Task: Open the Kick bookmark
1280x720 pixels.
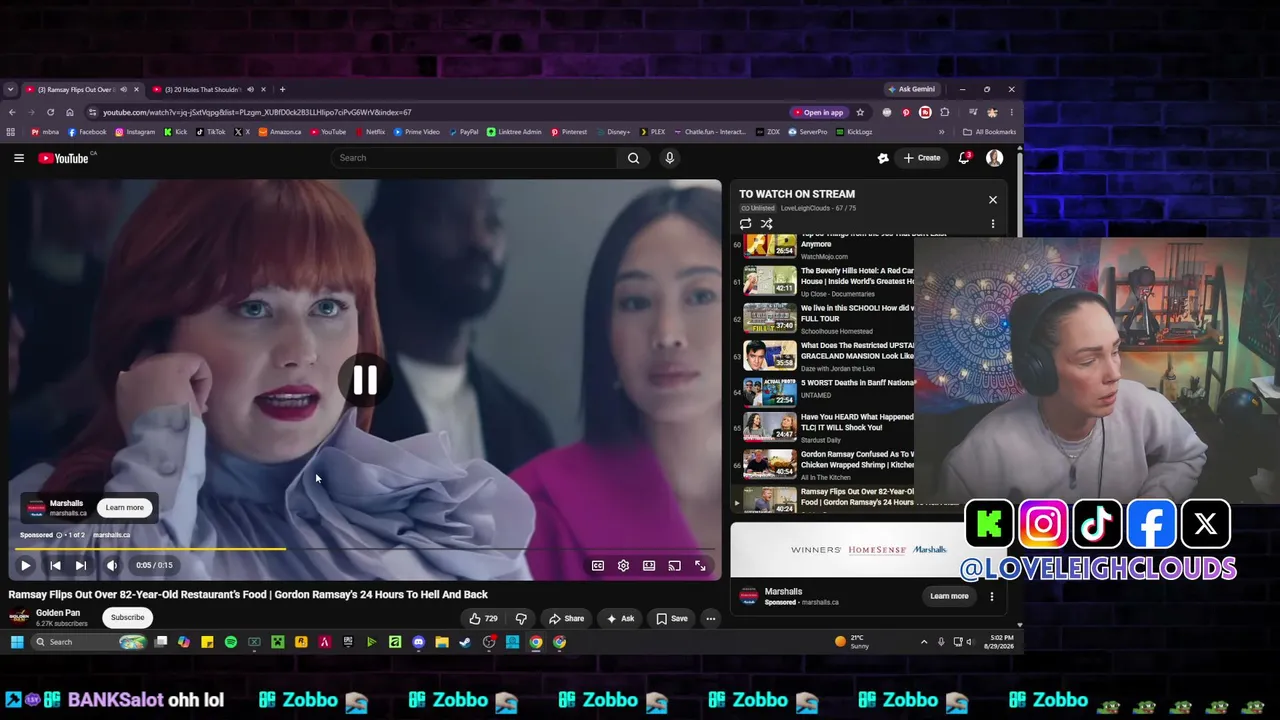Action: 176,132
